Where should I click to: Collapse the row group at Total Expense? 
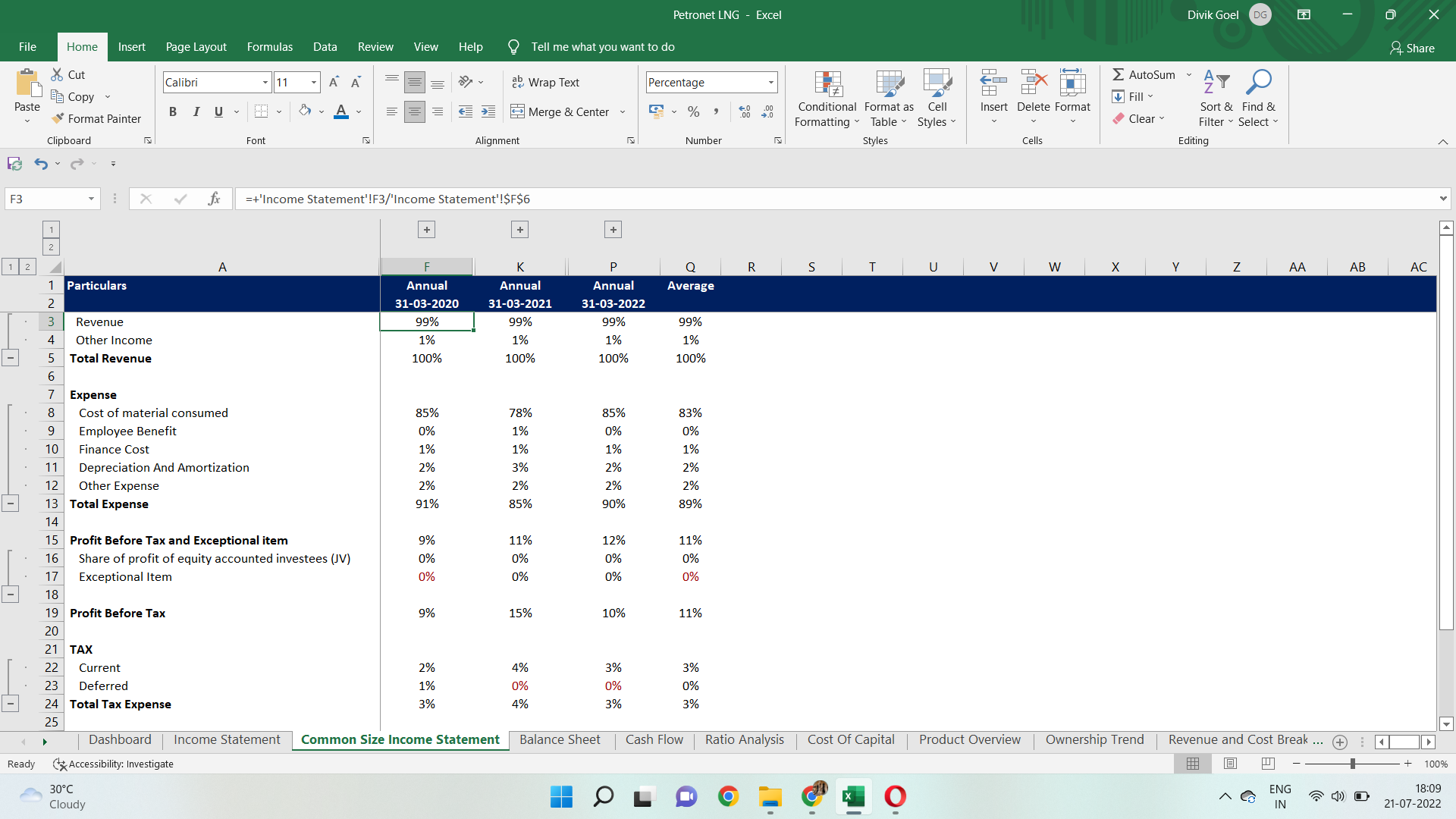(x=11, y=504)
